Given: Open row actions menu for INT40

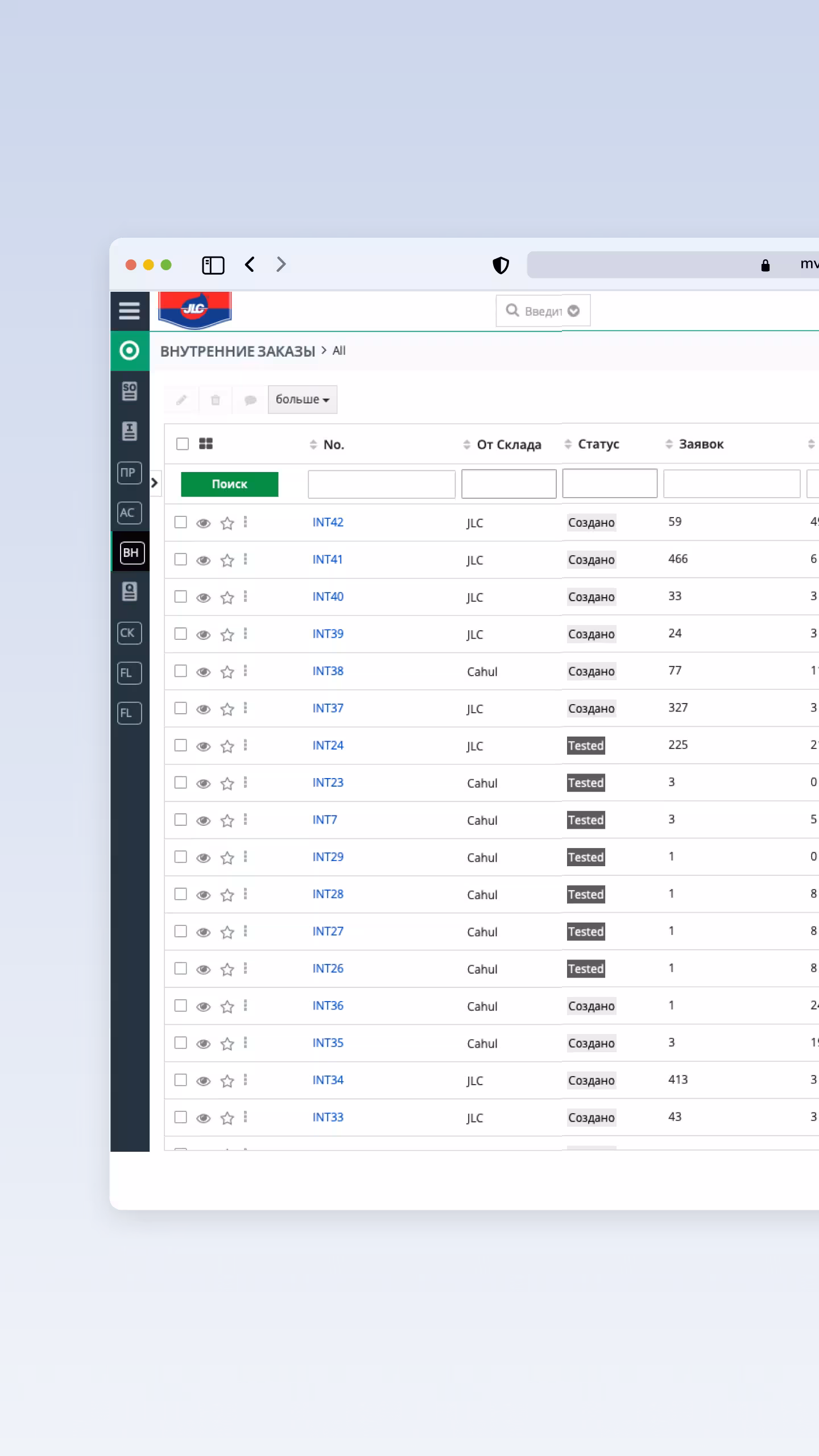Looking at the screenshot, I should 245,597.
